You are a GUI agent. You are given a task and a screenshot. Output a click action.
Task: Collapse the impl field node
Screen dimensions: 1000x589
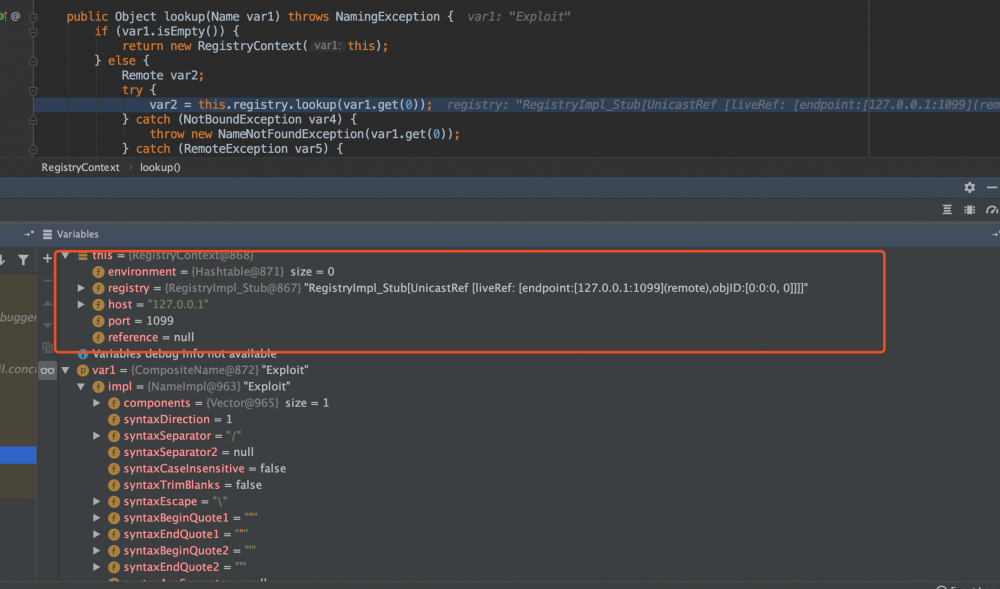tap(81, 386)
